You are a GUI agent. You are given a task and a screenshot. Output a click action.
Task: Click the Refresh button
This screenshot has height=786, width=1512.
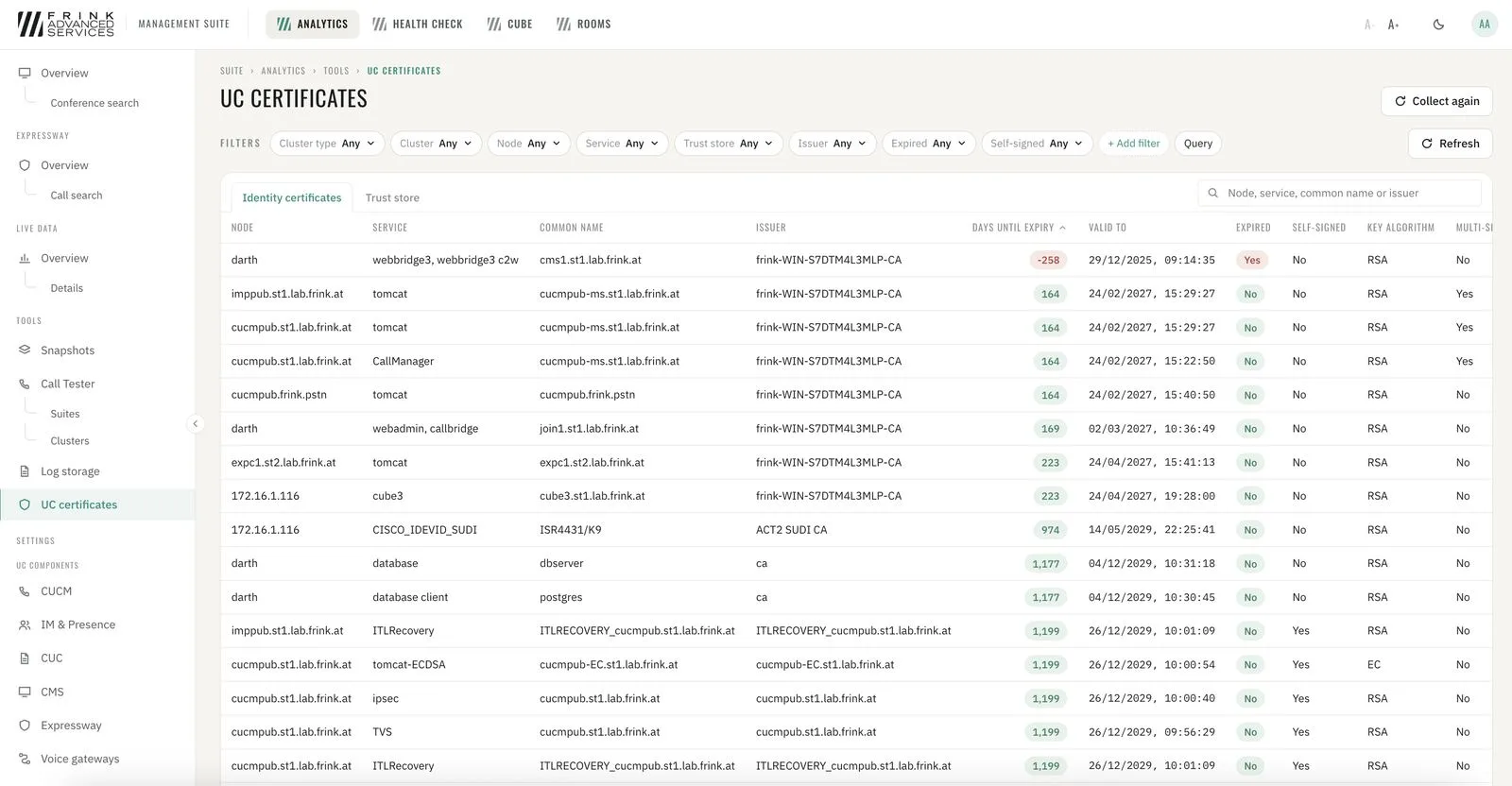1451,144
